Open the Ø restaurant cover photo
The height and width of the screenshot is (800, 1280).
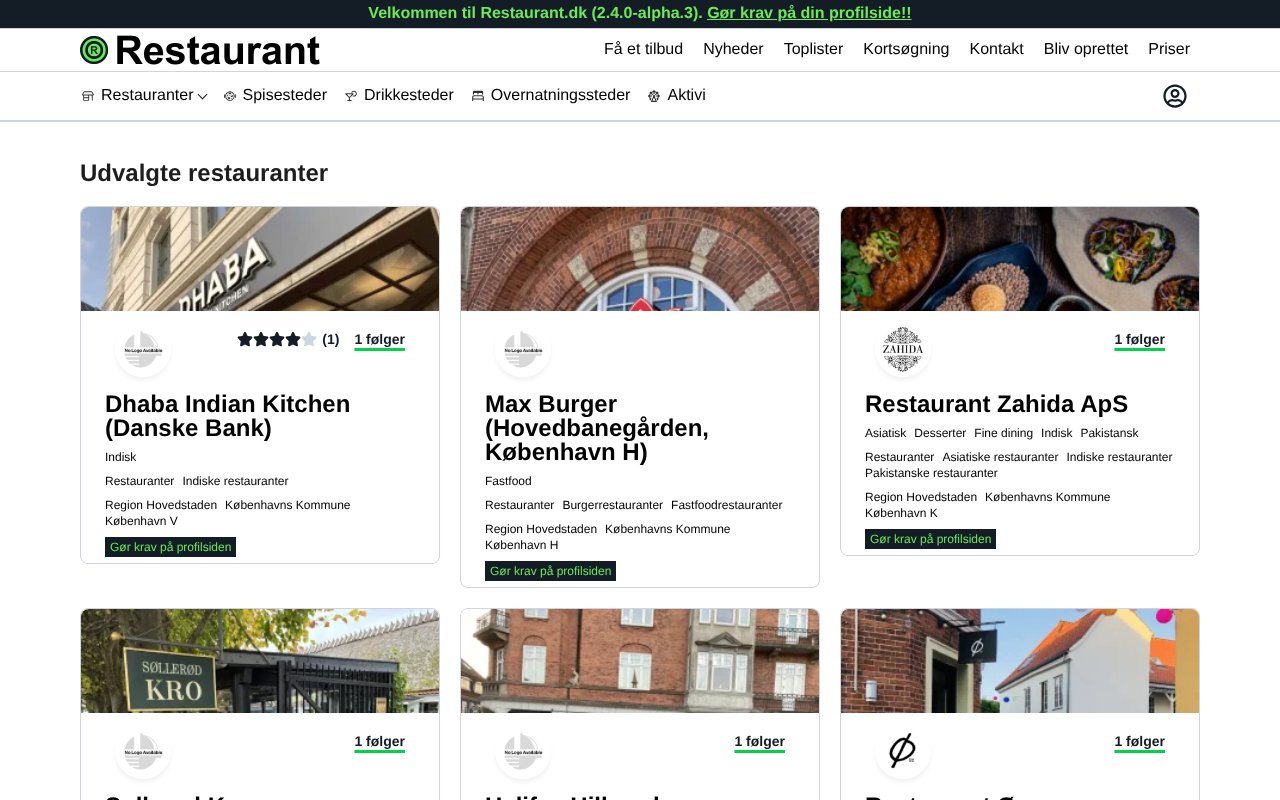click(x=1020, y=661)
